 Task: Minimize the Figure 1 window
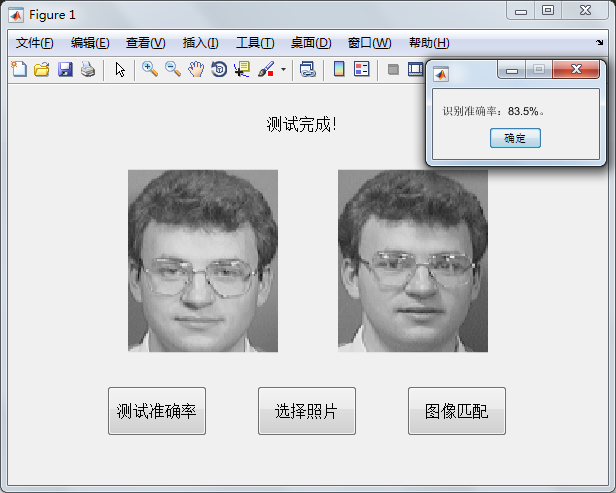tap(521, 11)
